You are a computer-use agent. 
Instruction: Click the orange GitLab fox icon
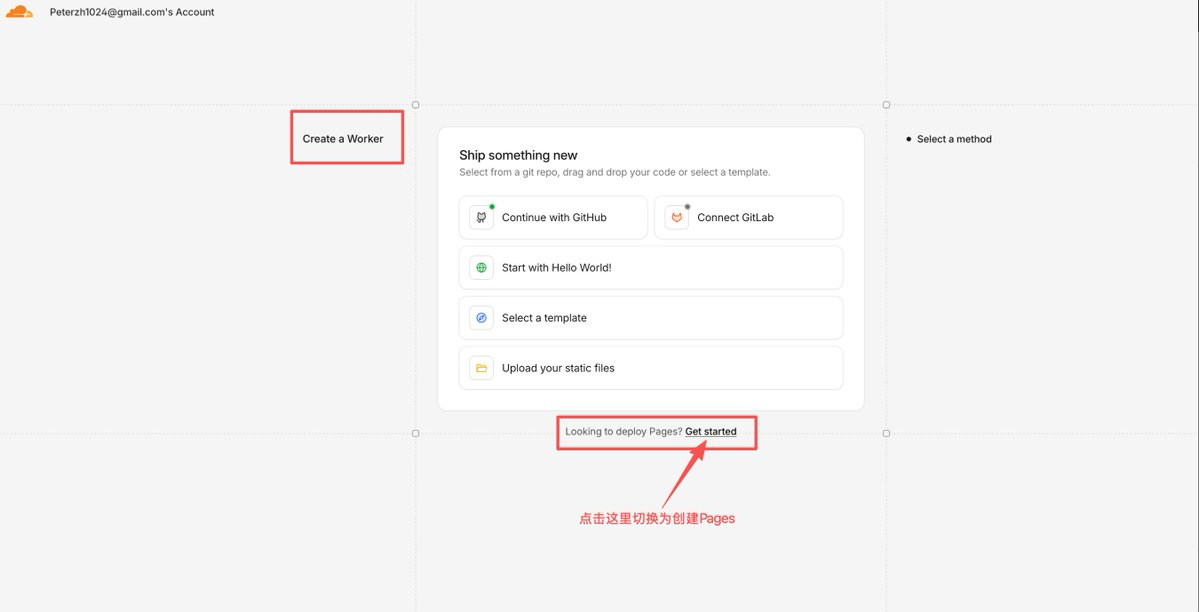(677, 217)
